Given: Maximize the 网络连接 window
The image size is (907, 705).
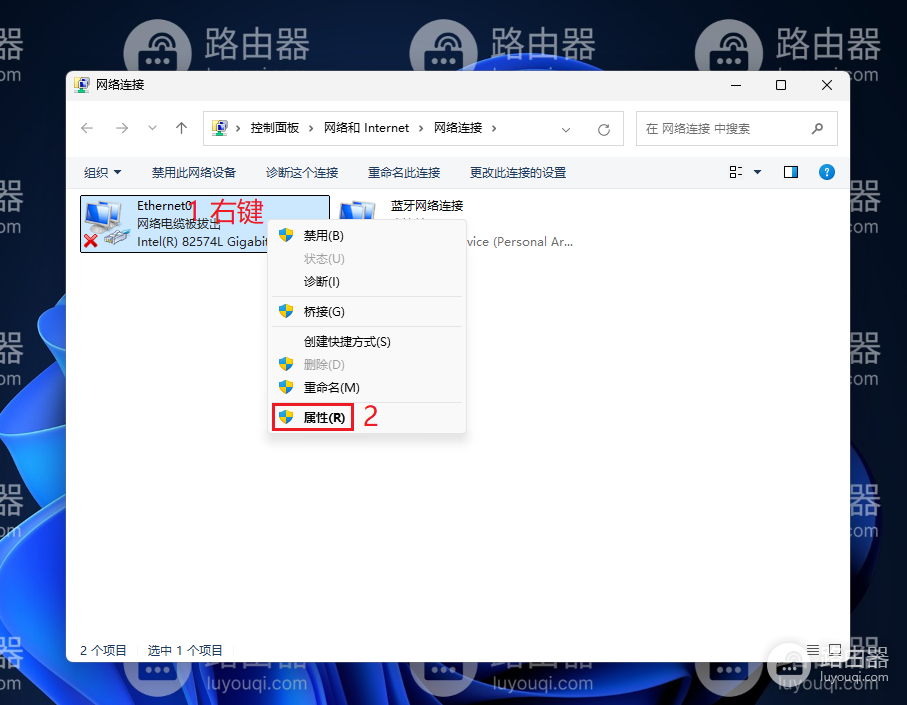Looking at the screenshot, I should [x=781, y=85].
